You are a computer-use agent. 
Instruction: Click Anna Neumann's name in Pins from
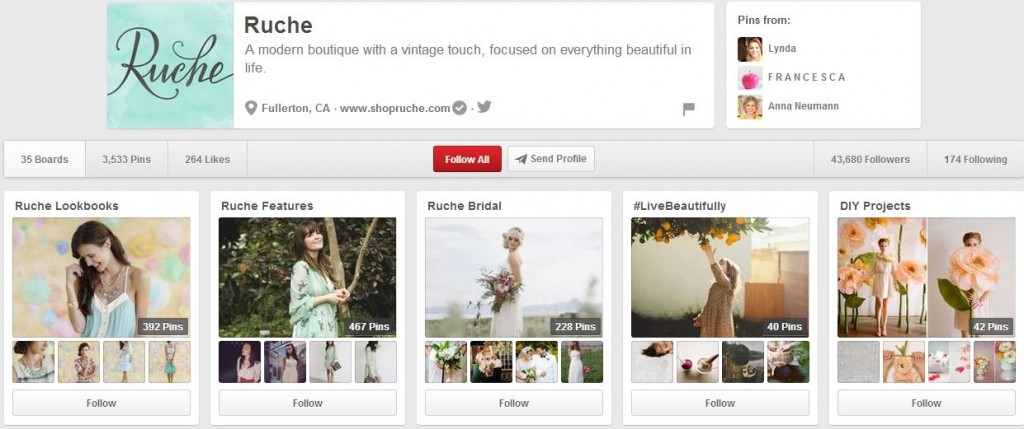pyautogui.click(x=803, y=106)
